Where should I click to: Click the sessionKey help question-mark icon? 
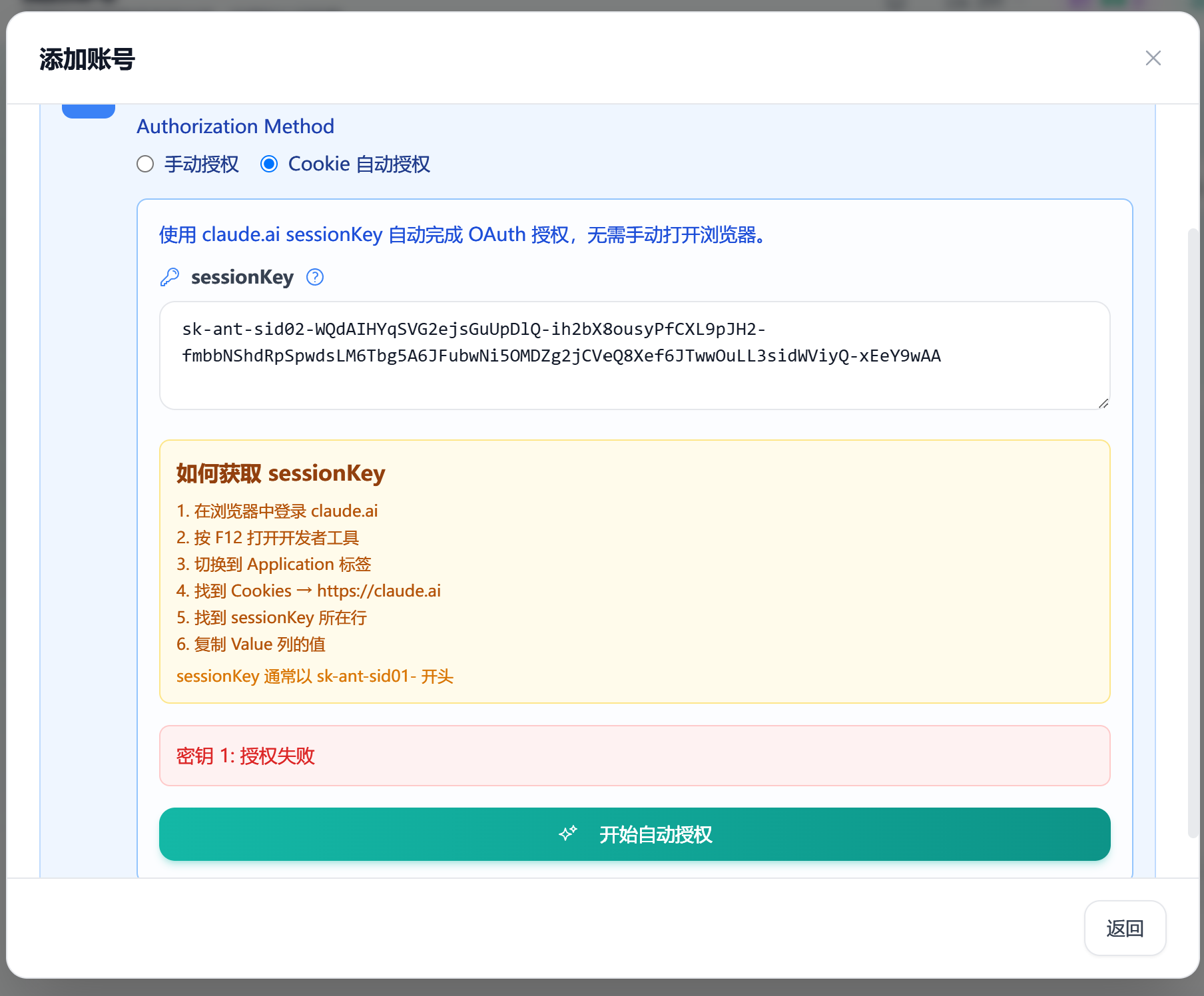point(315,277)
